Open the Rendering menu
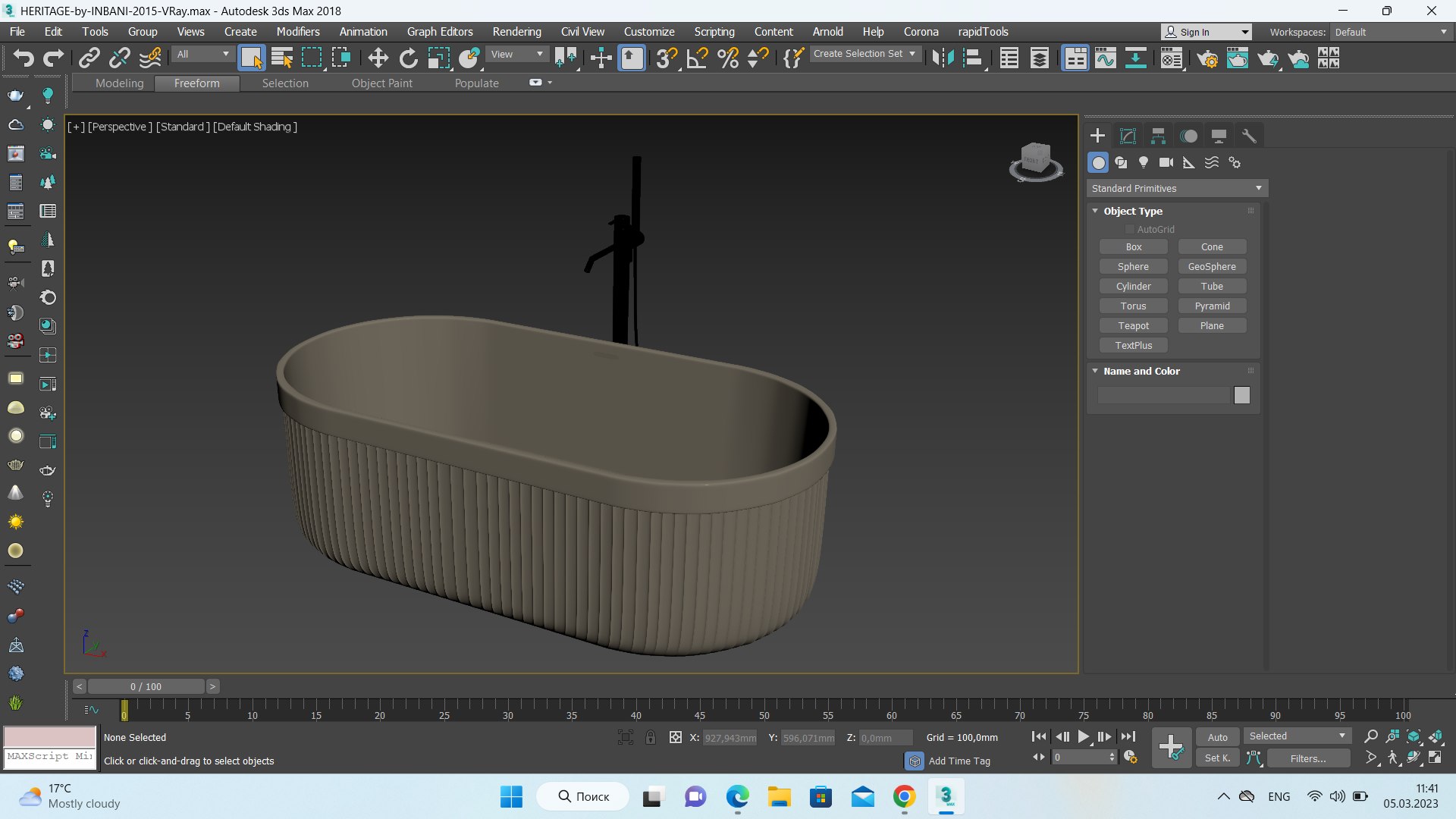1456x819 pixels. click(516, 32)
